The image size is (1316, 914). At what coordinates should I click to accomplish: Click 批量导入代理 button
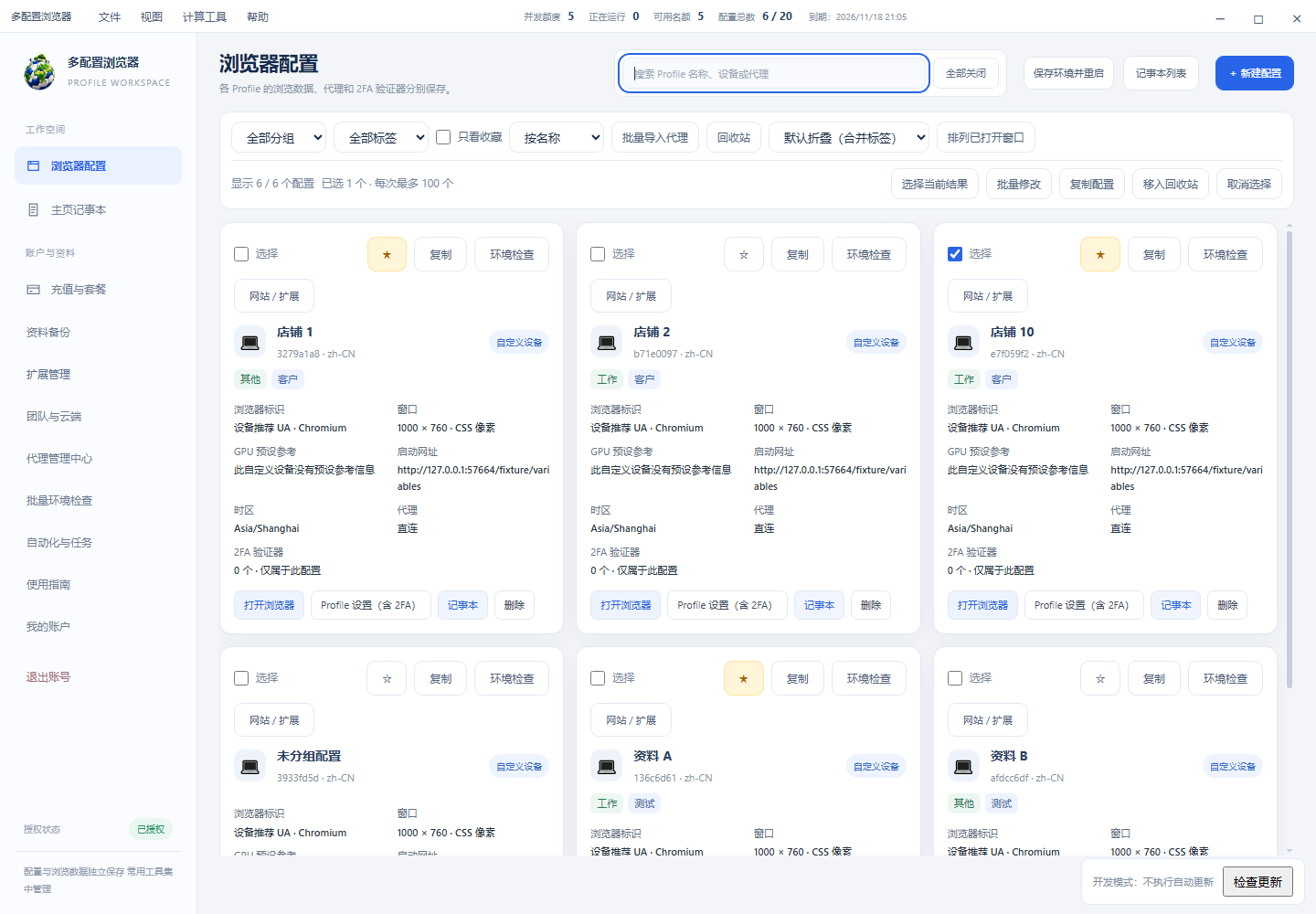click(x=655, y=137)
